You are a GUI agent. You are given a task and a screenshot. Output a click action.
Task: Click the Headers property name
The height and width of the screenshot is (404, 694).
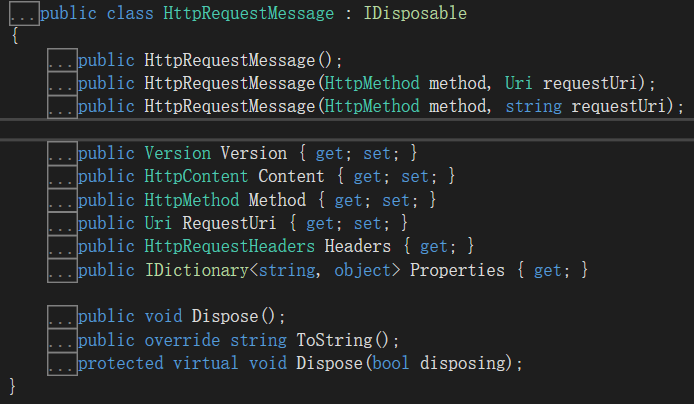(358, 246)
